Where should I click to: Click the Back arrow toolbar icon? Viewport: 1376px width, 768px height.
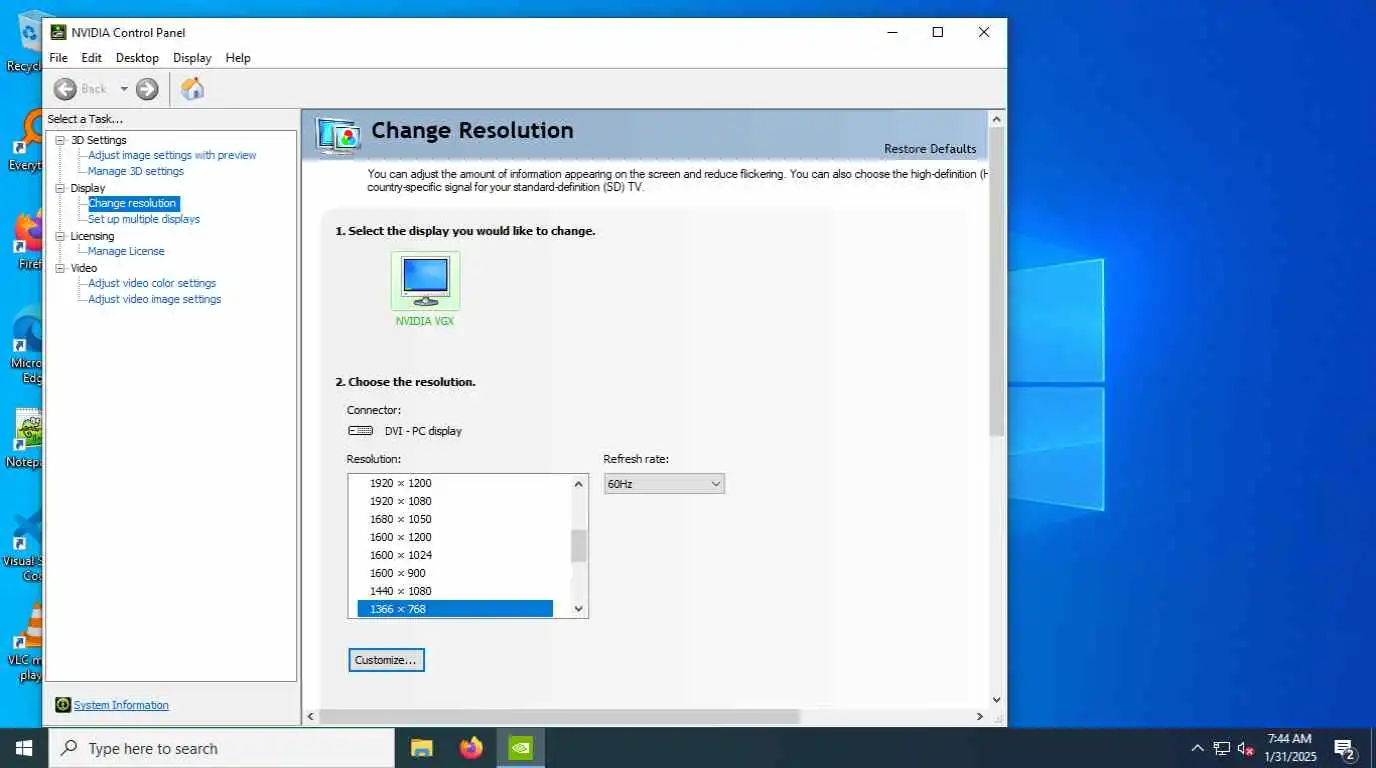(65, 89)
